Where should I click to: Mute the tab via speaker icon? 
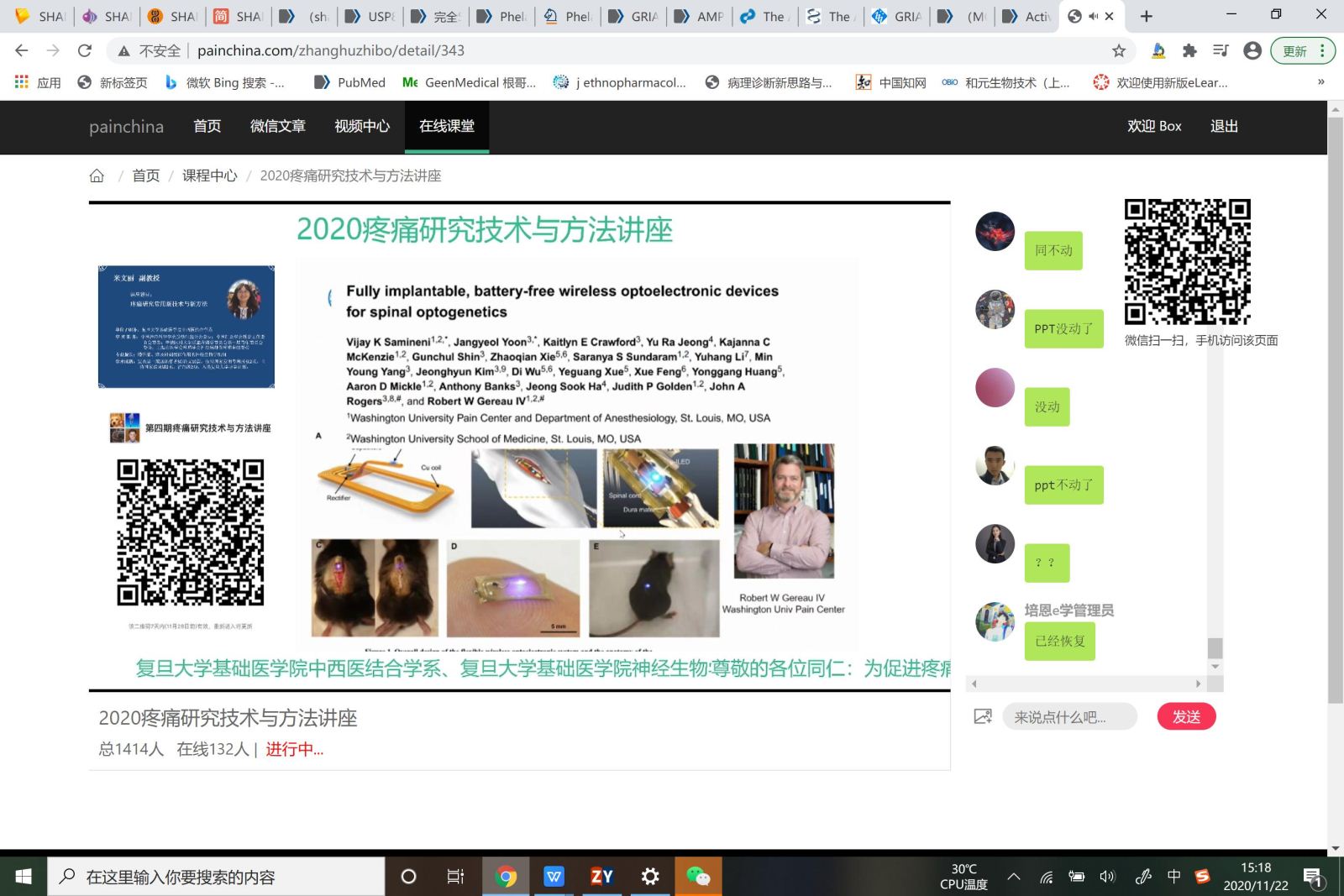[1093, 16]
